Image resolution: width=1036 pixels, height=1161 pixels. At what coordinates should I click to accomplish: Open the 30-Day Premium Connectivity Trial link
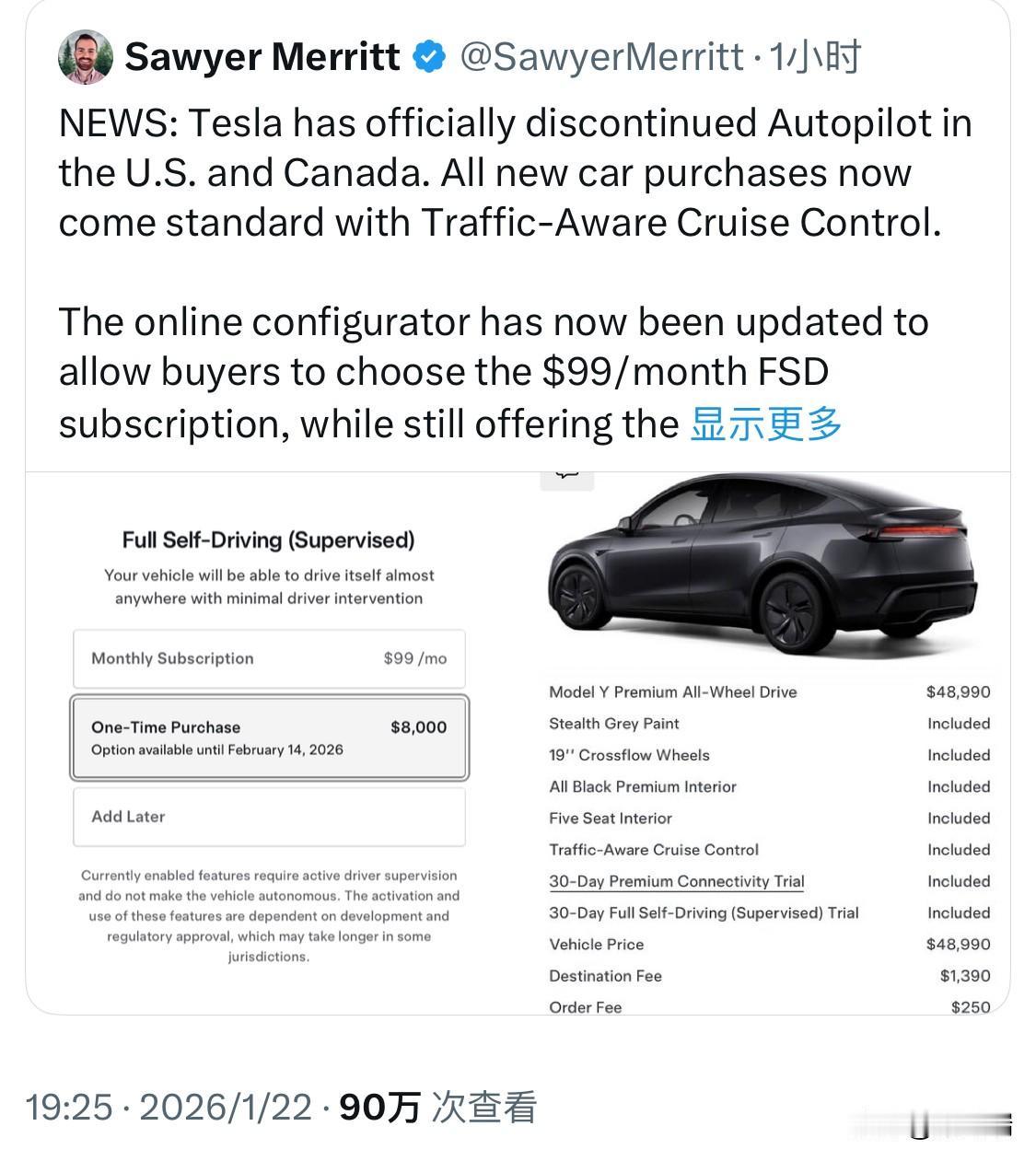pyautogui.click(x=676, y=881)
